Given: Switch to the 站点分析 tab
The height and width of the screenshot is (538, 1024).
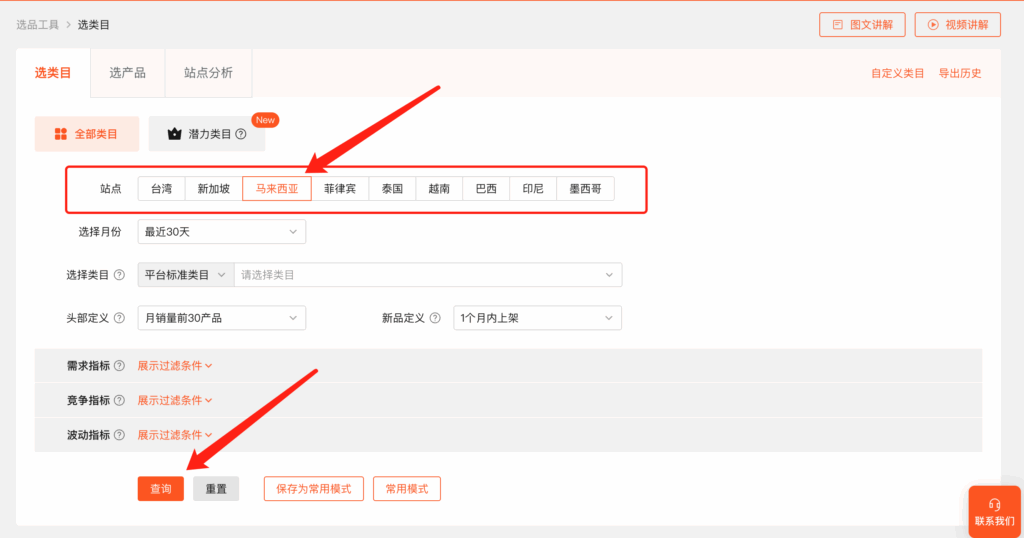Looking at the screenshot, I should [208, 73].
